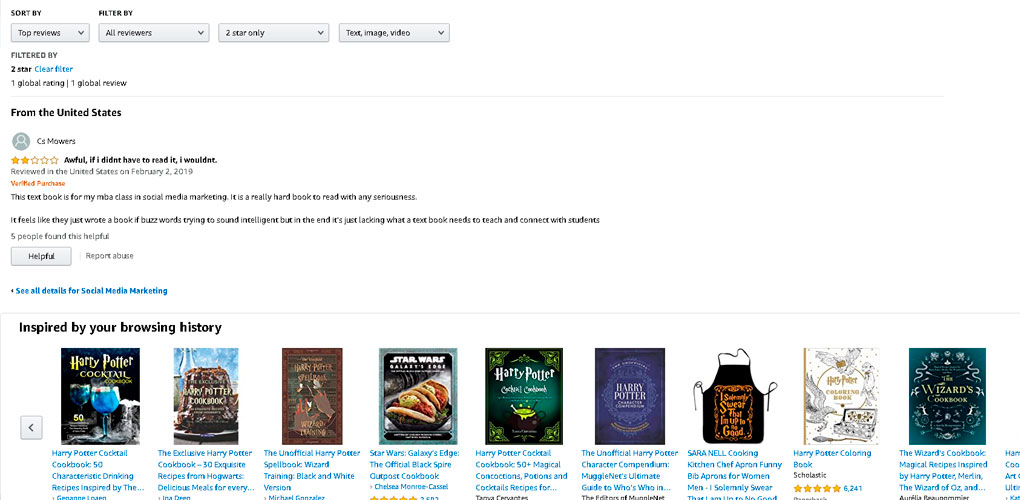Image resolution: width=1020 pixels, height=500 pixels.
Task: Open 'Harry Potter Cocktail Cookbook: 50+ Magical Concoctions' link
Action: (521, 470)
